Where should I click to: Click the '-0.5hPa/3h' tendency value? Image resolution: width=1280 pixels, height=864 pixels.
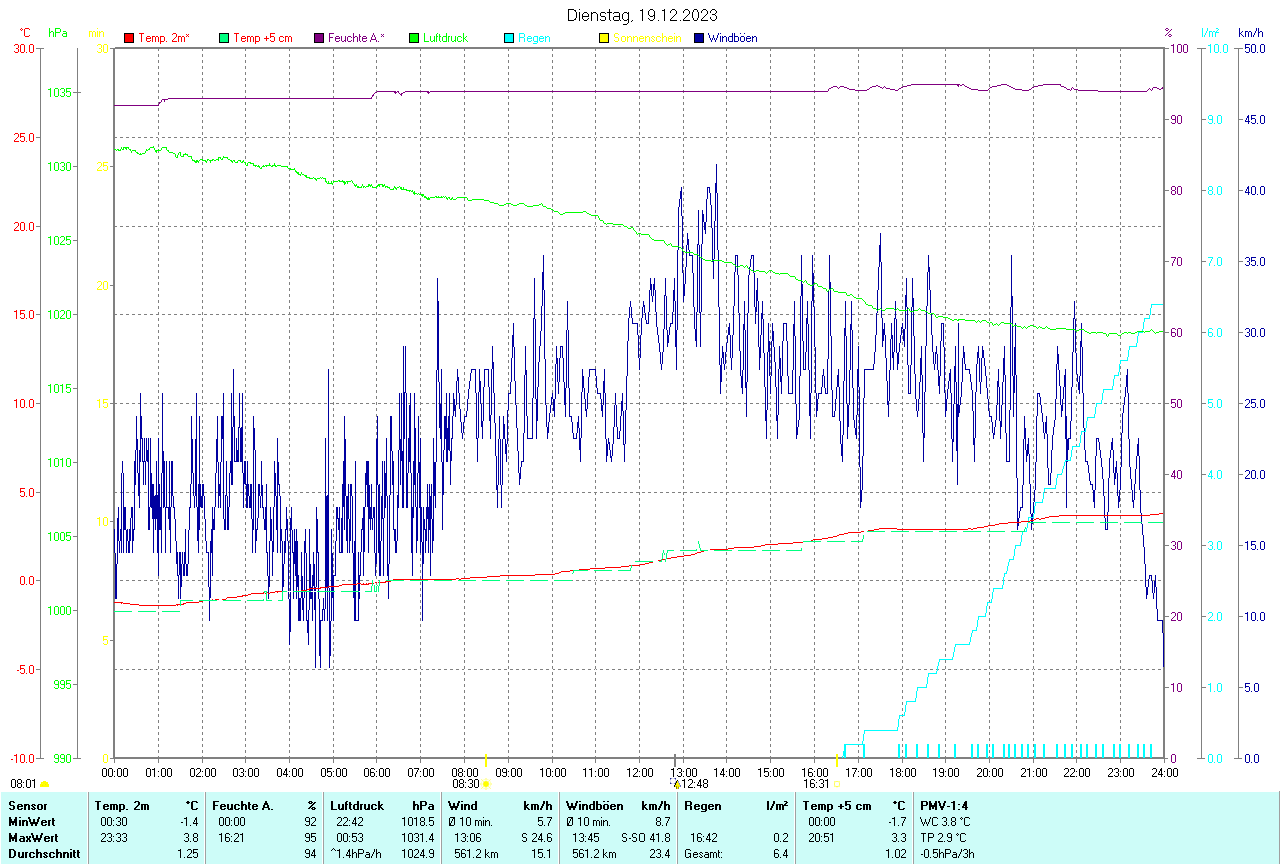click(949, 854)
